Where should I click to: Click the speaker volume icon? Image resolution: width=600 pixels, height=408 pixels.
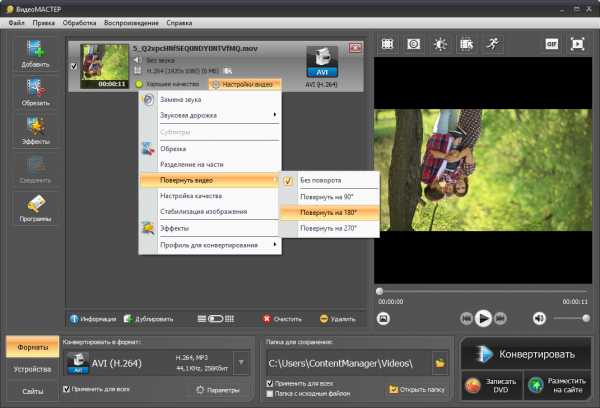[540, 318]
